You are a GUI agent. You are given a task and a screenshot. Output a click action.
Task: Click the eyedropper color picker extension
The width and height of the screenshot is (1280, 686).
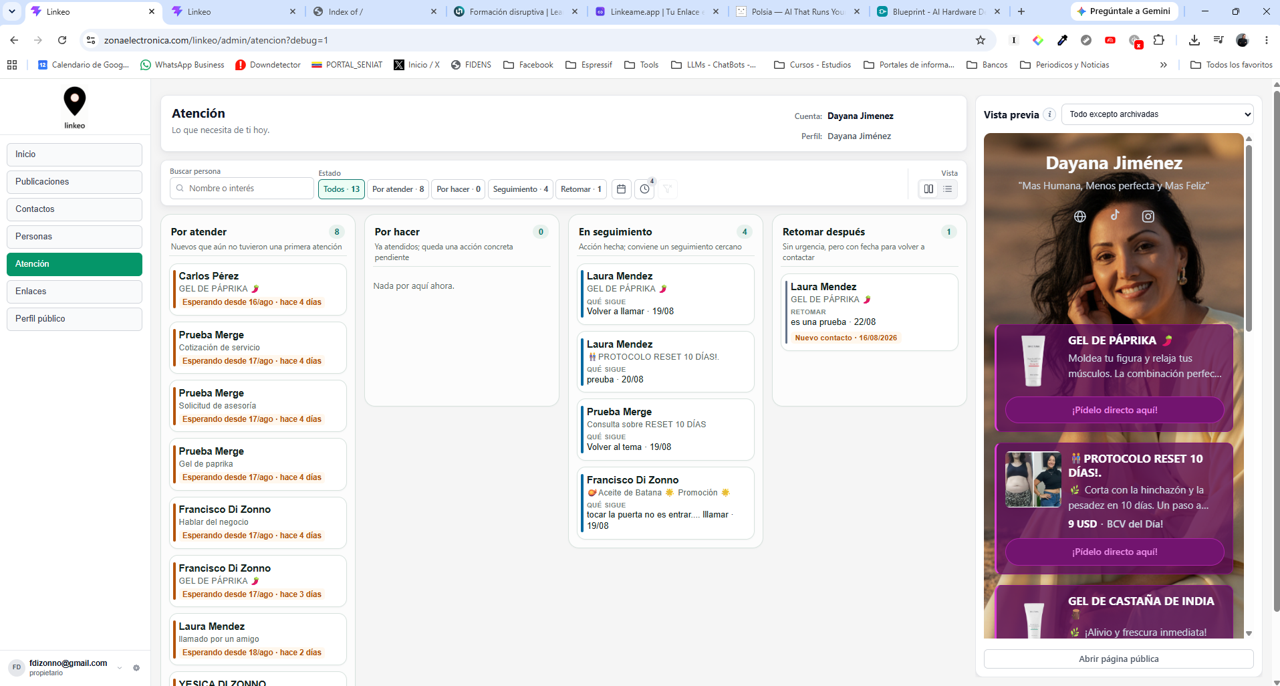[x=1062, y=40]
